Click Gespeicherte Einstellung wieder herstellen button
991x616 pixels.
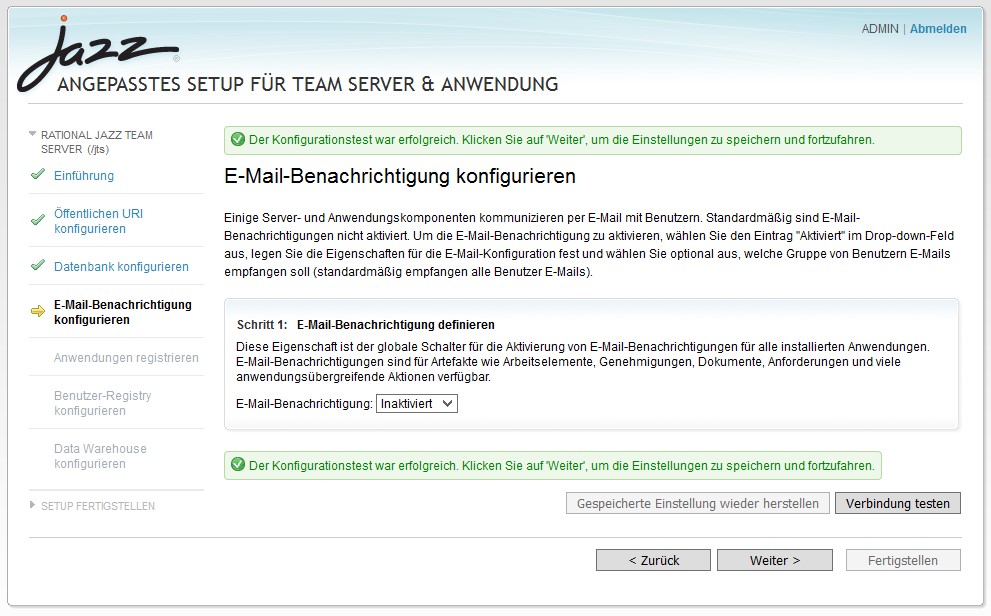pyautogui.click(x=697, y=504)
